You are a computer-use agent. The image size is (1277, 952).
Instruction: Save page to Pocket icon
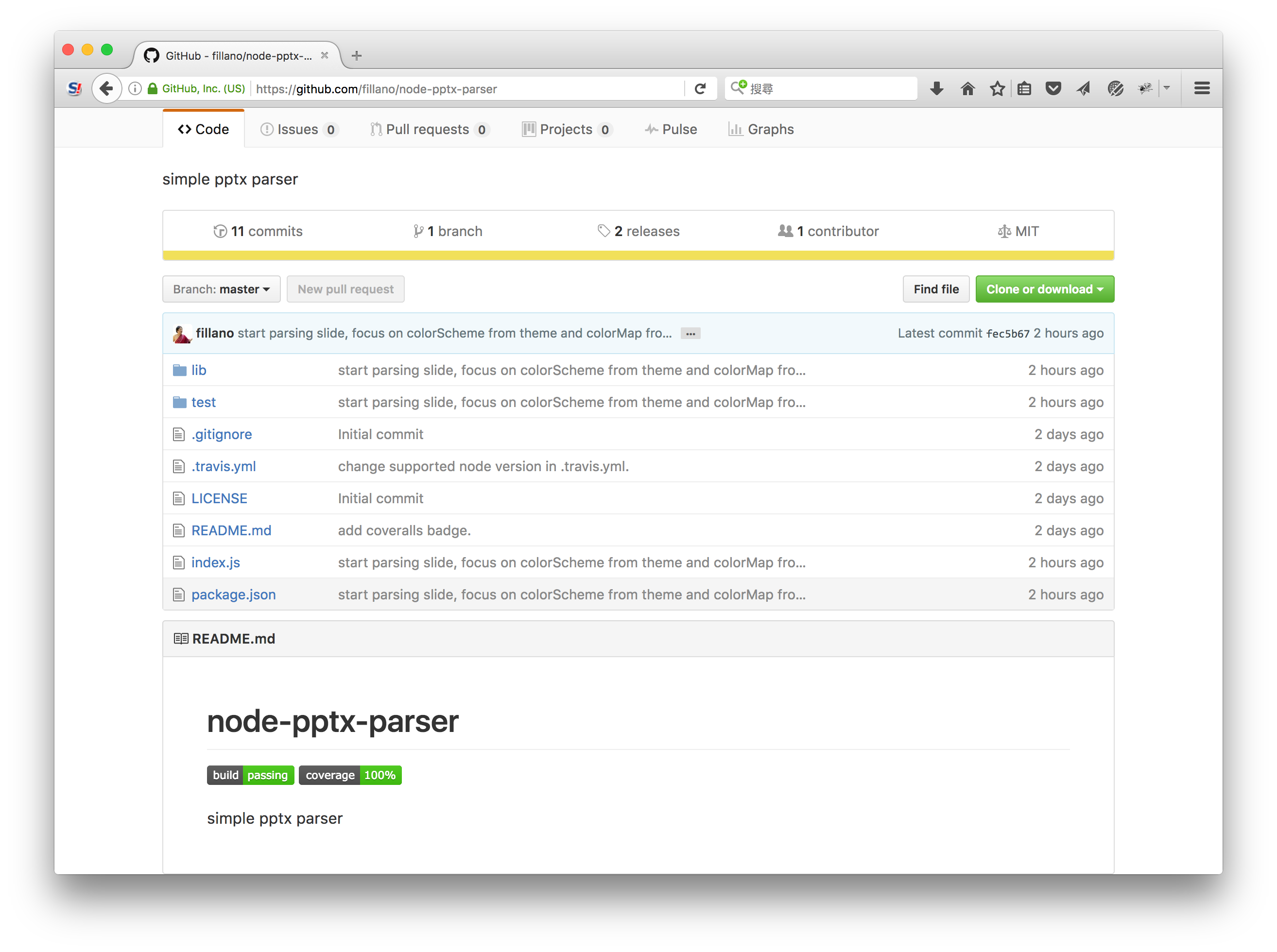coord(1053,88)
